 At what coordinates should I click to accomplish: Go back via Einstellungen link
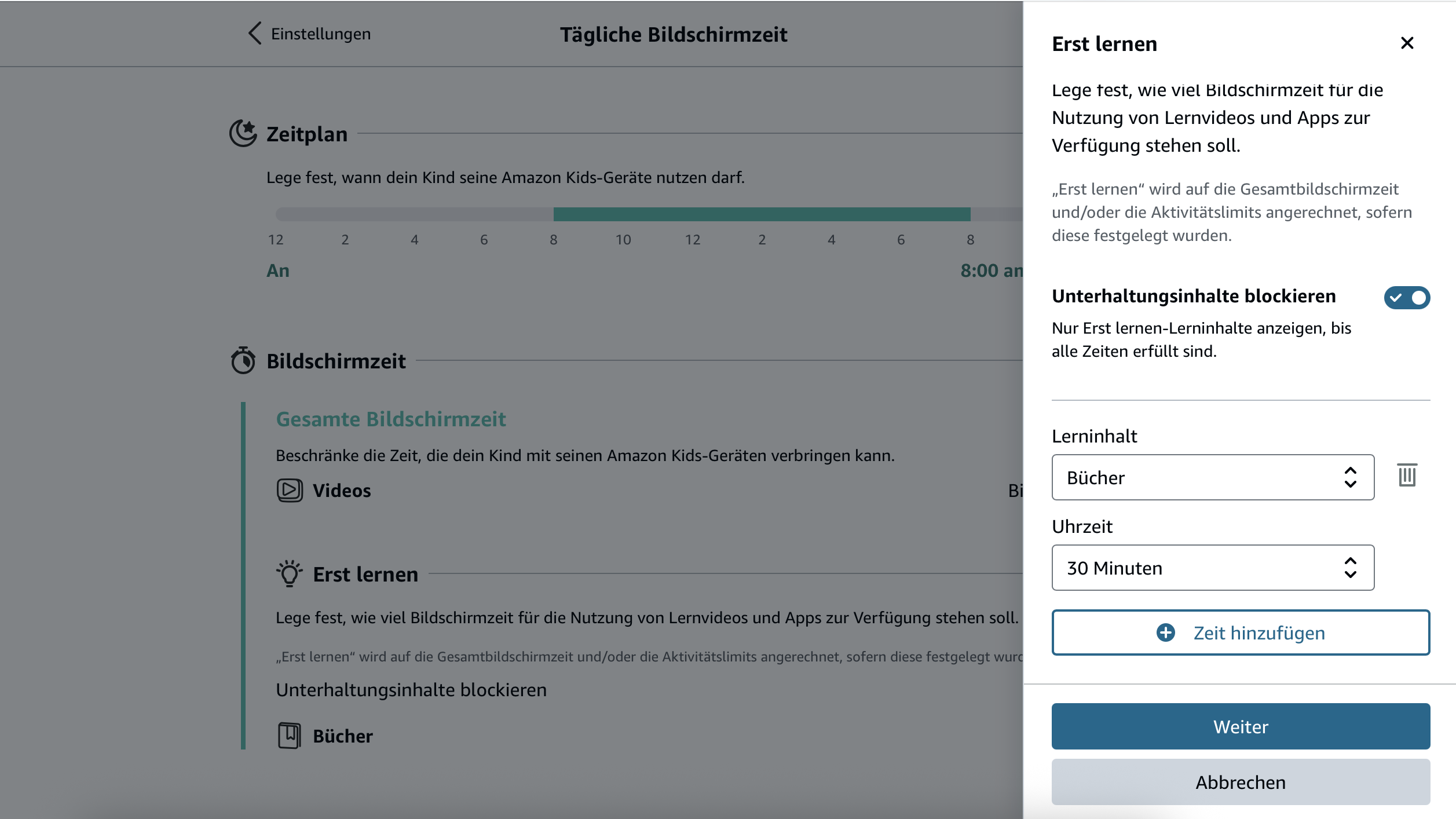[x=321, y=34]
